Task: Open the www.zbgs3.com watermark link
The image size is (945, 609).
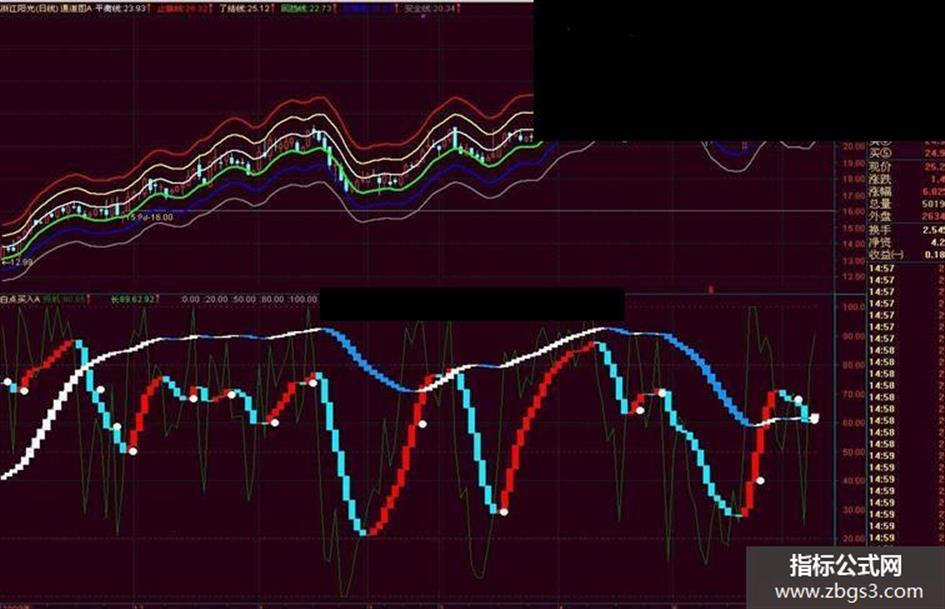Action: coord(849,592)
